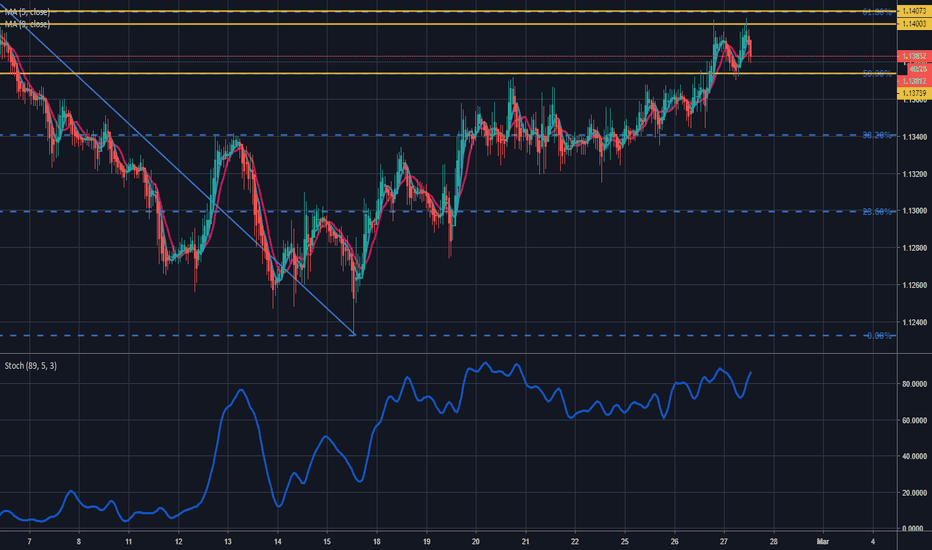Screen dimensions: 932x550
Task: Select the MA (9, close) indicator legend
Action: coord(27,24)
